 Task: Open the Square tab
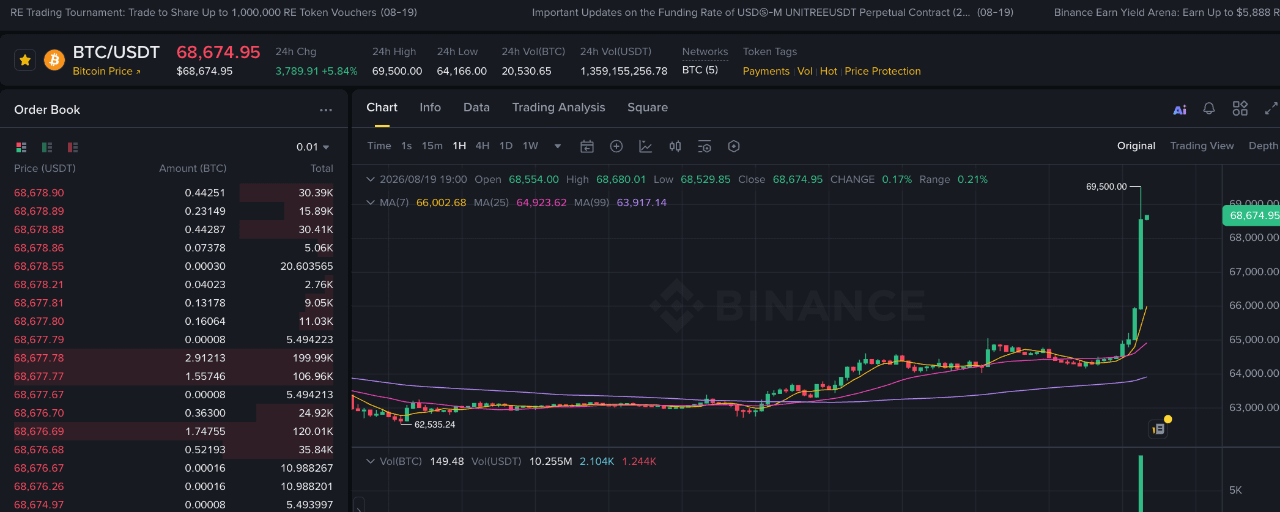click(647, 107)
